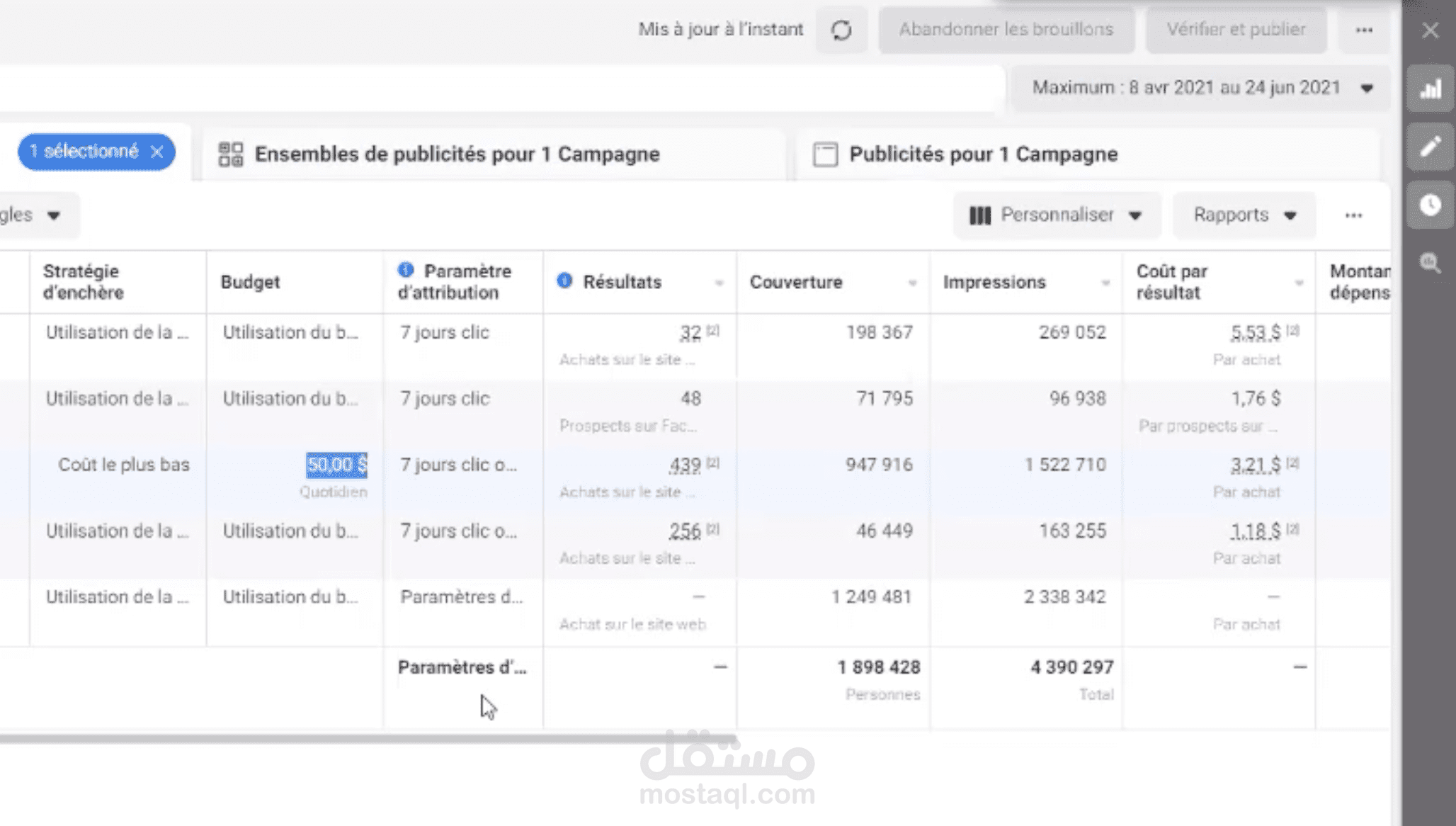Click the horizontal scrollbar under table
Image resolution: width=1456 pixels, height=826 pixels.
(368, 739)
